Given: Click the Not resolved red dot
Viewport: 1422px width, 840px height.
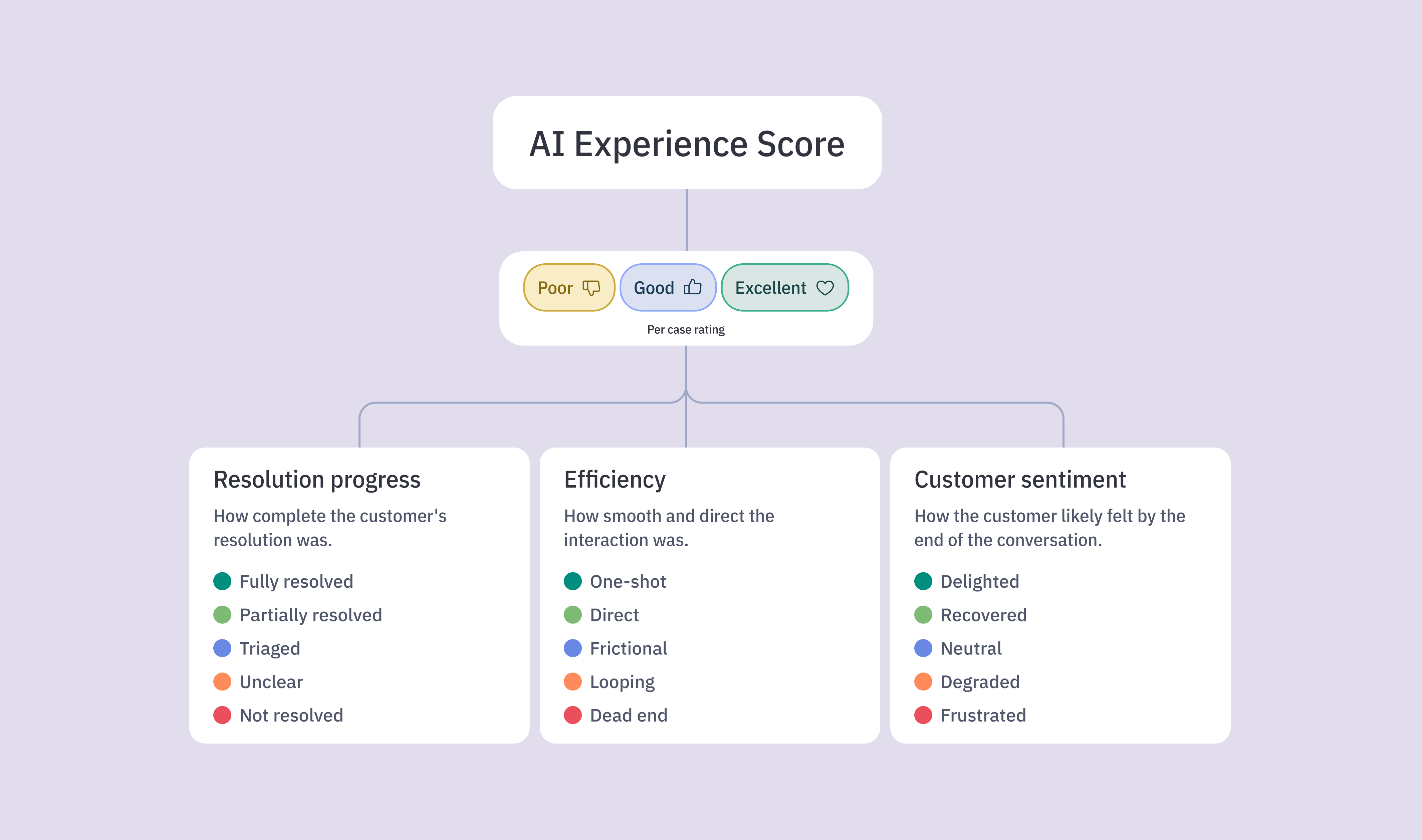Looking at the screenshot, I should (222, 715).
